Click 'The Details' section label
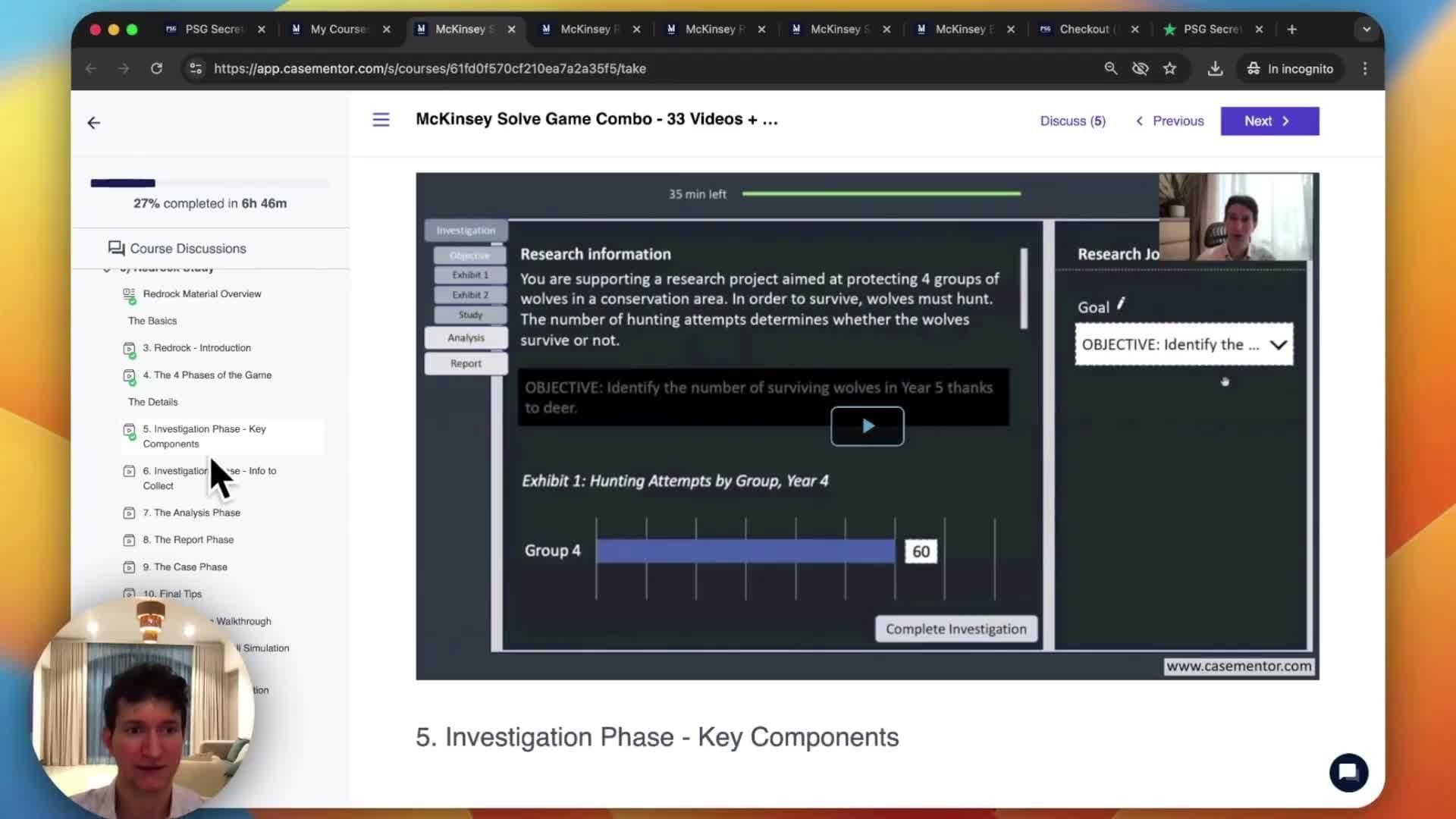 coord(153,402)
